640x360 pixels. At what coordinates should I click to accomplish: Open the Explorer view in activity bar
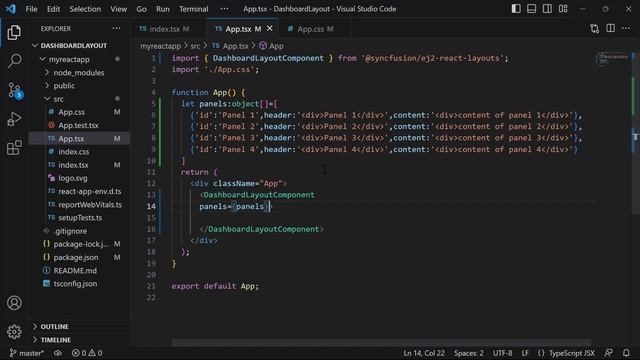14,32
